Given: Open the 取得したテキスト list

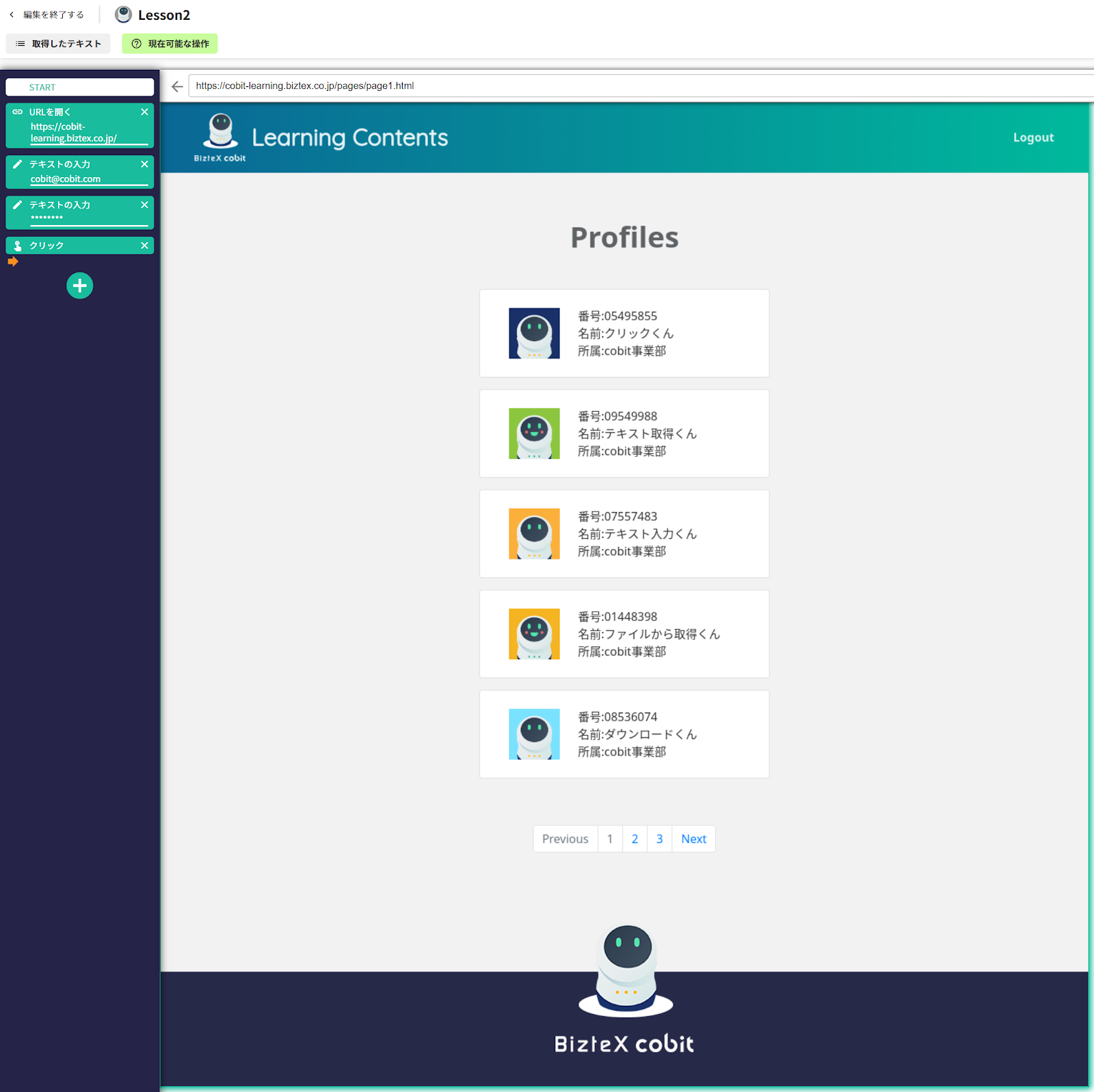Looking at the screenshot, I should pos(58,44).
